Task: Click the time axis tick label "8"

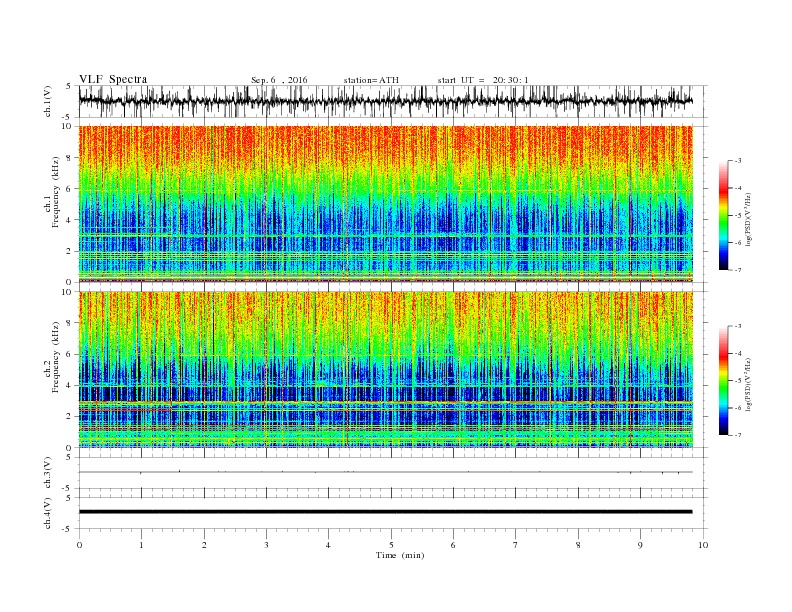Action: pyautogui.click(x=578, y=545)
